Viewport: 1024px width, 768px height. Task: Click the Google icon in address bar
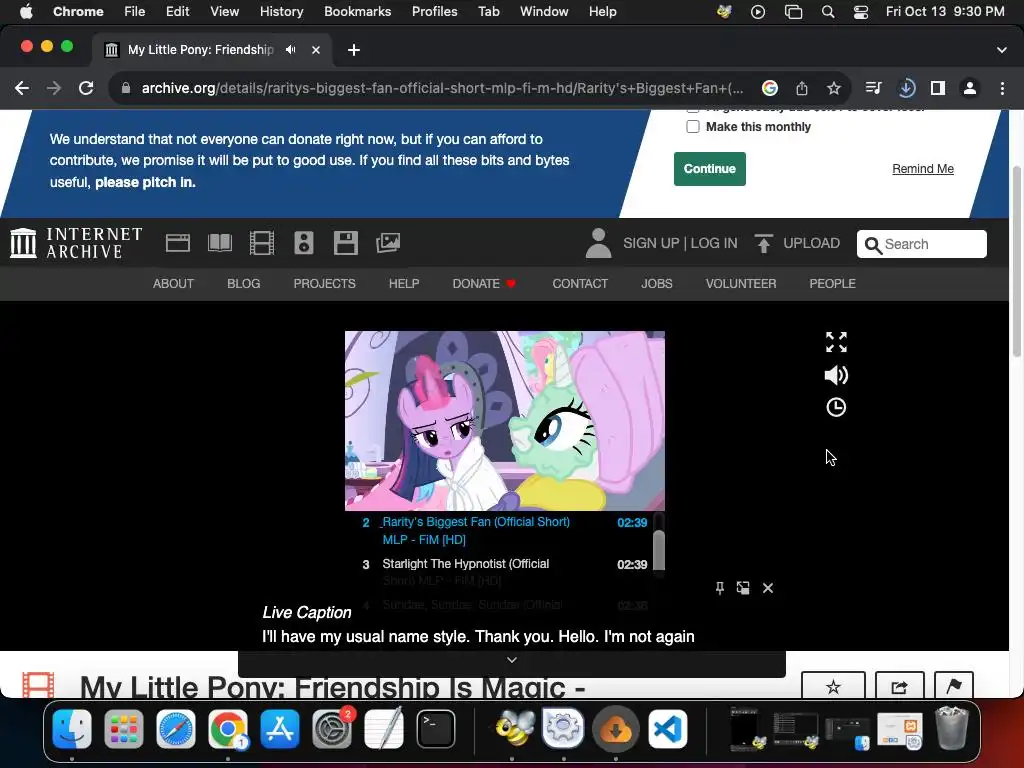pyautogui.click(x=770, y=88)
